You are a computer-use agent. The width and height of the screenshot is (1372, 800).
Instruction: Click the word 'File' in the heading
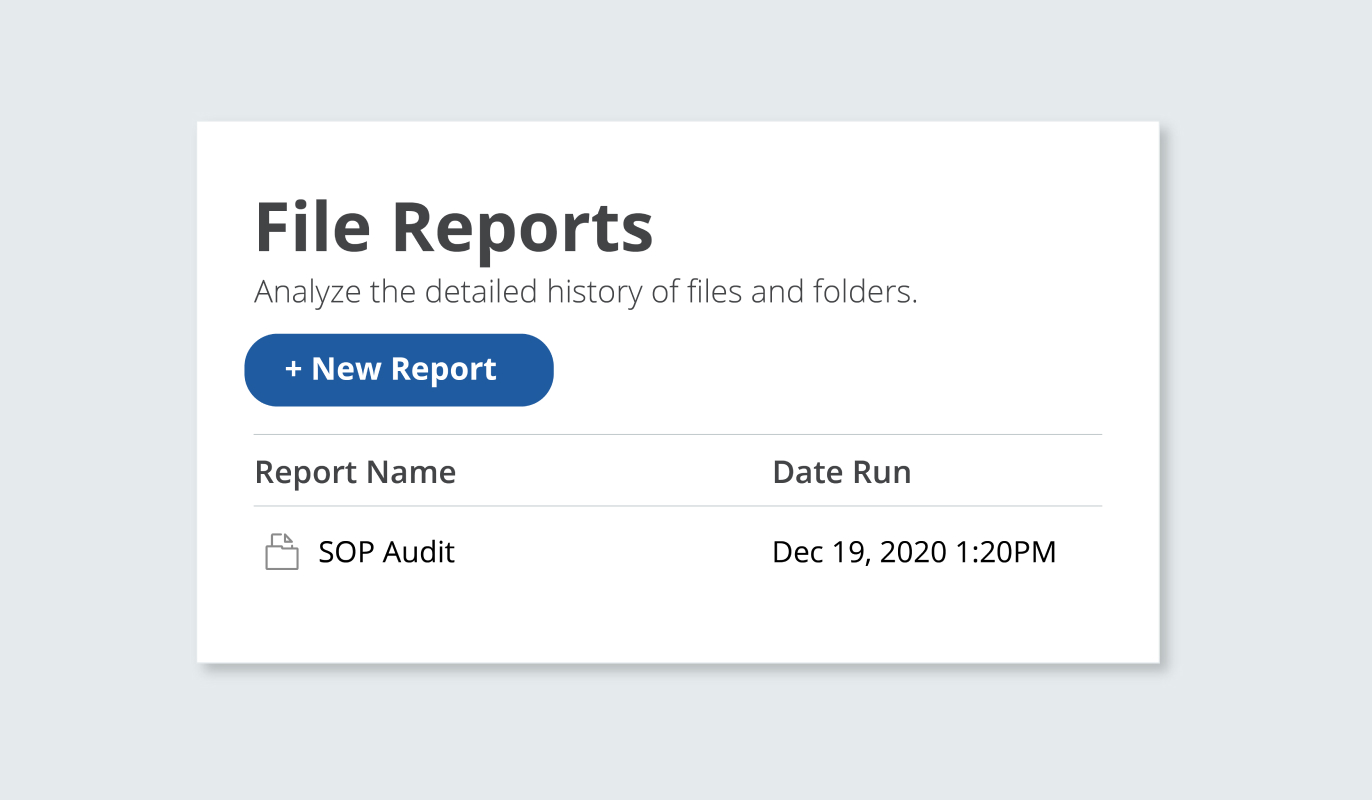pos(314,228)
